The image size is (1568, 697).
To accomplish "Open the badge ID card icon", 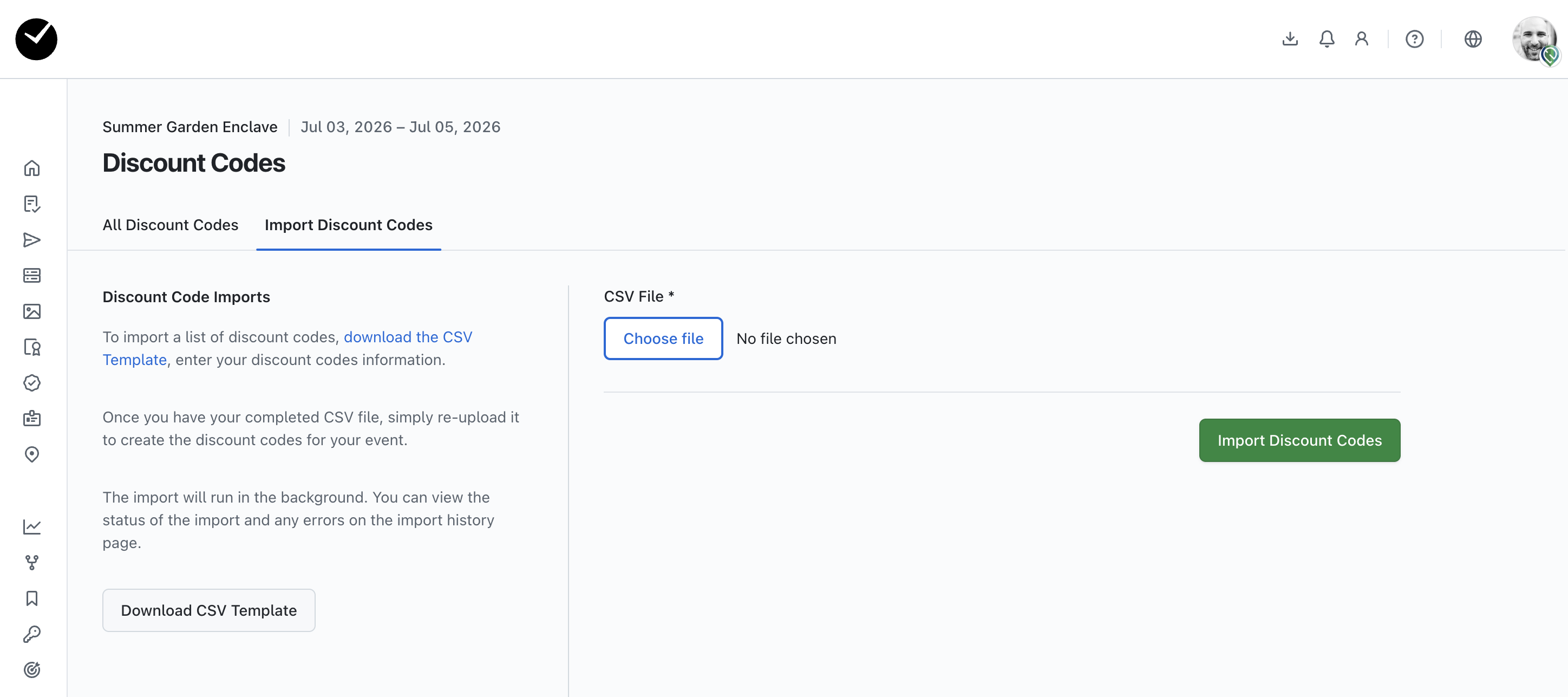I will [31, 419].
